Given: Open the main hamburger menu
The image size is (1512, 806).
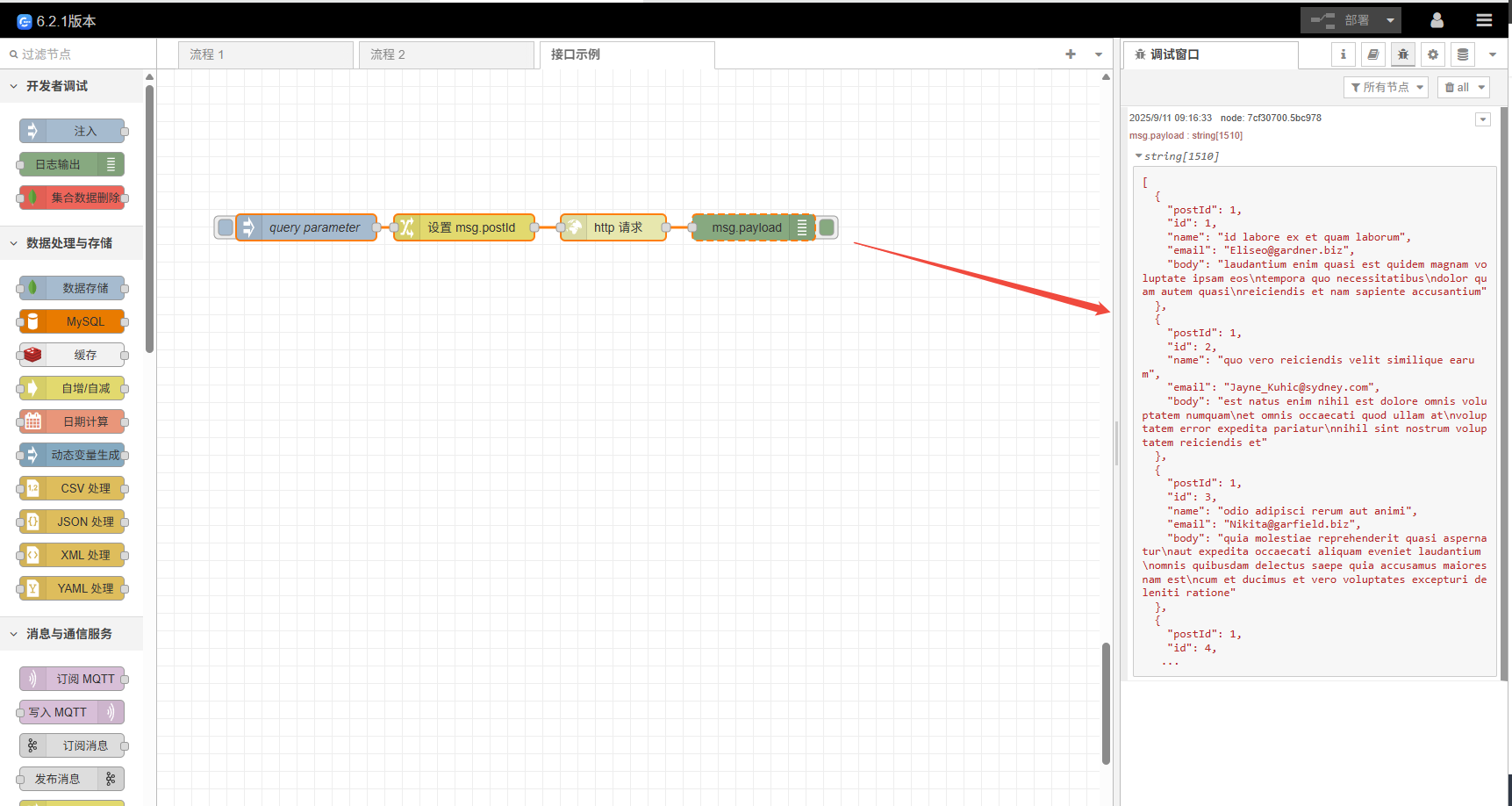Looking at the screenshot, I should 1484,19.
